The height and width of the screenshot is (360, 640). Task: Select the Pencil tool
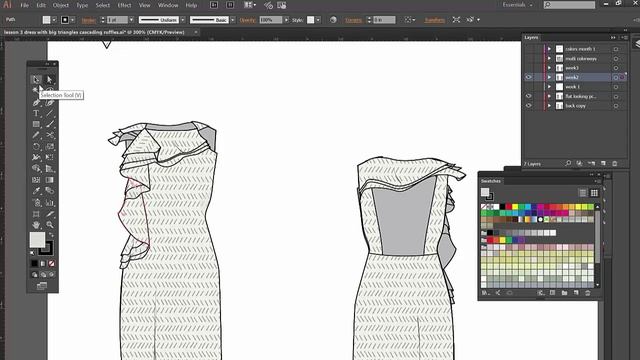tap(36, 135)
